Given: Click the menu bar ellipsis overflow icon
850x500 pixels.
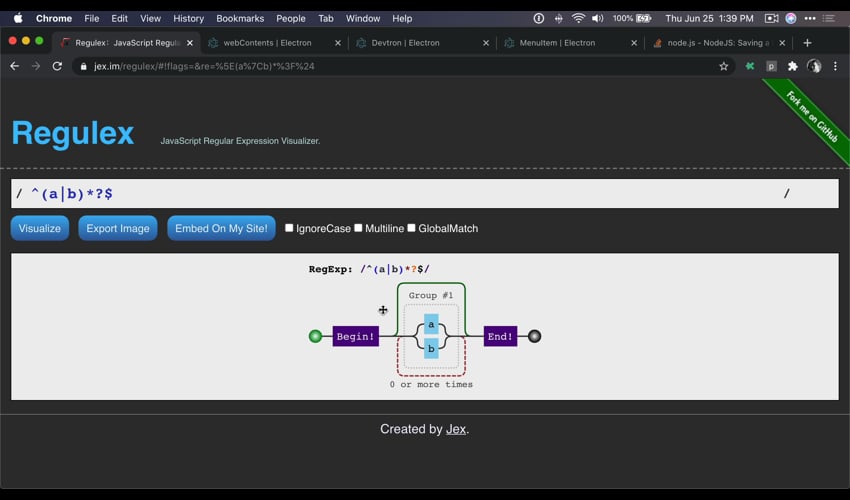Looking at the screenshot, I should click(809, 18).
